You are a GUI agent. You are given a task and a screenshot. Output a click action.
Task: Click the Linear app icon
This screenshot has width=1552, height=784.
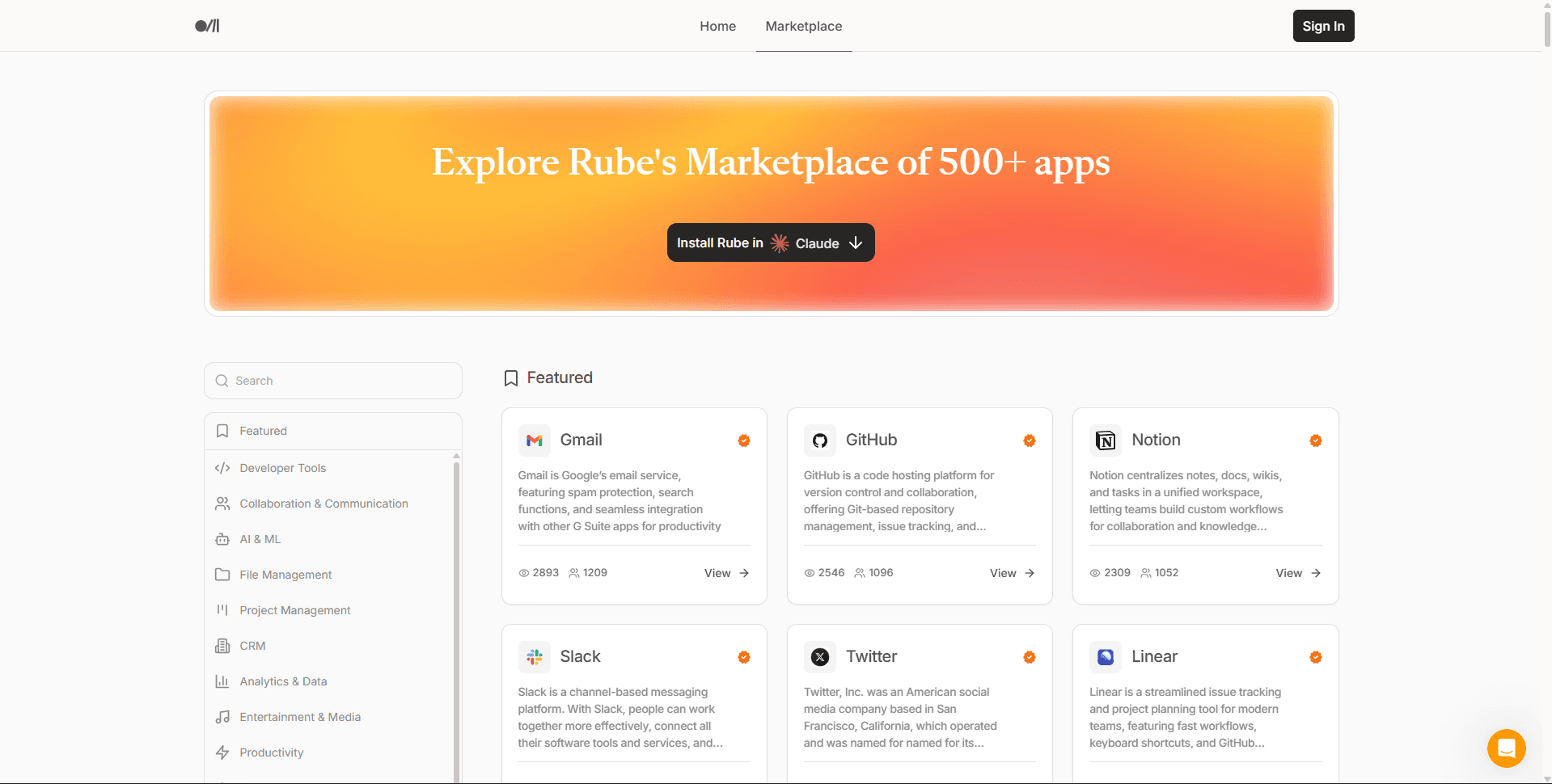coord(1106,656)
